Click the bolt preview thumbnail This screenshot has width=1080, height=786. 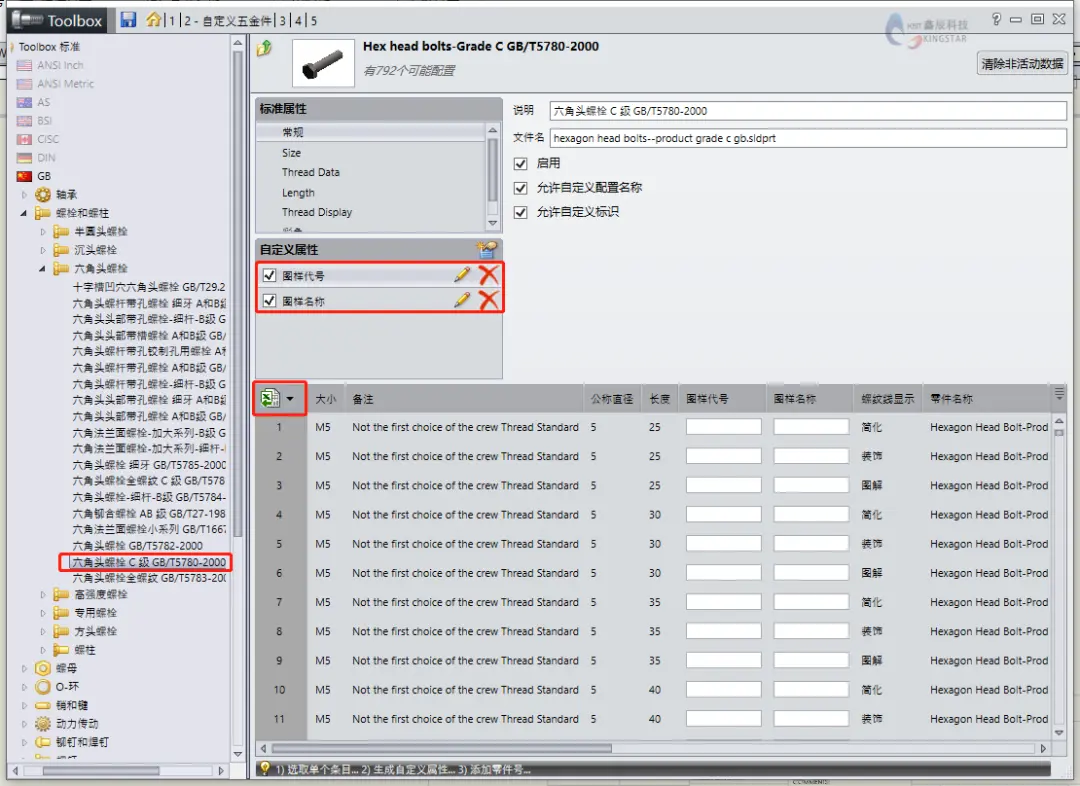[323, 63]
